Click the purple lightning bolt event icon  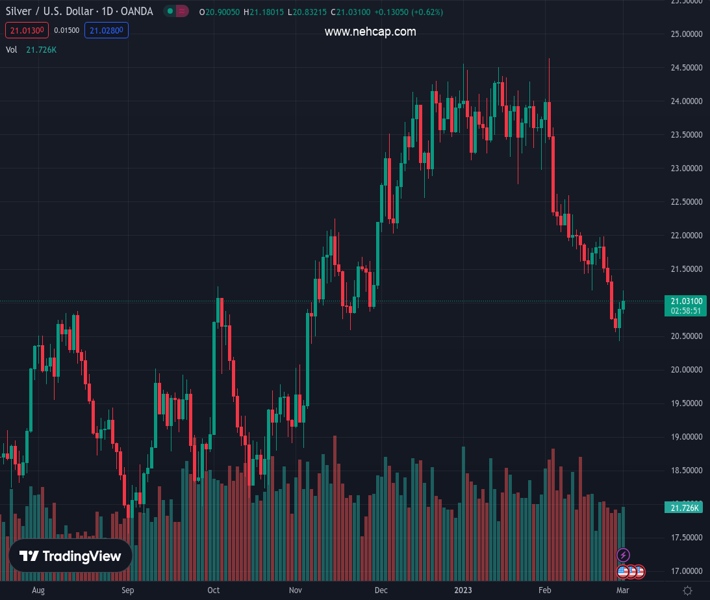pos(624,555)
